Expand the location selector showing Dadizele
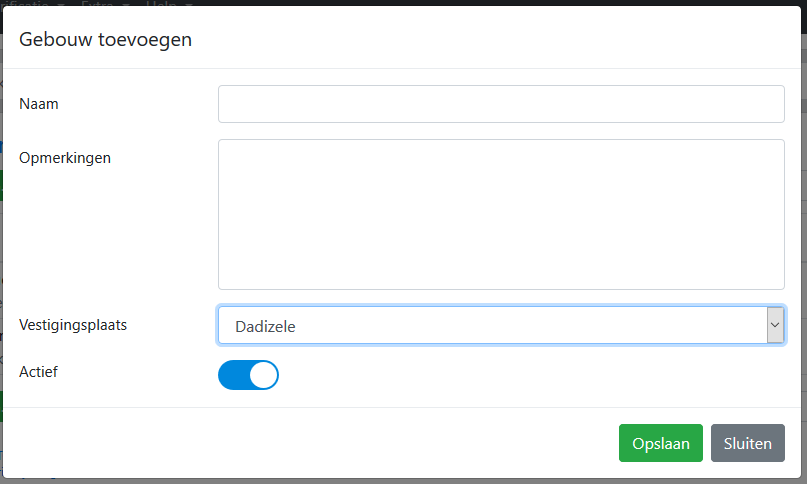The height and width of the screenshot is (484, 807). pyautogui.click(x=501, y=325)
